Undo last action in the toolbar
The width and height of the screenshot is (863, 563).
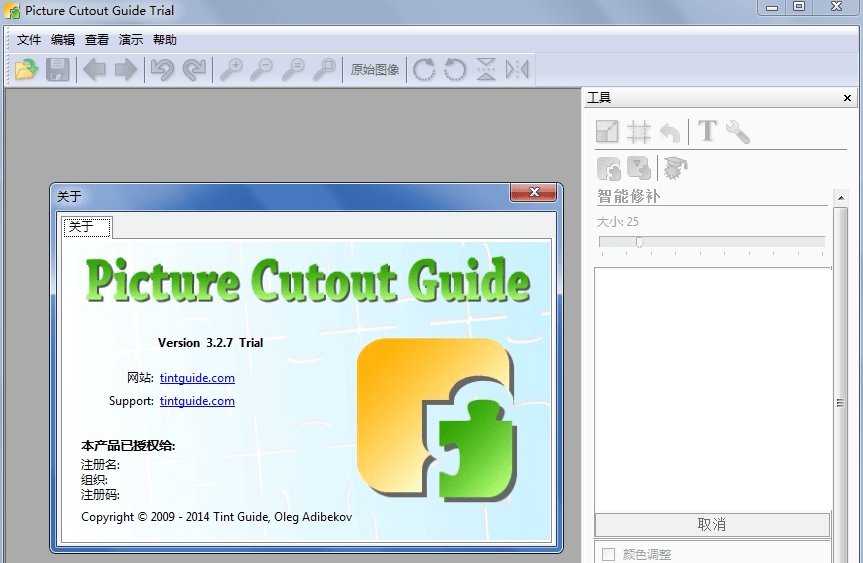click(162, 69)
